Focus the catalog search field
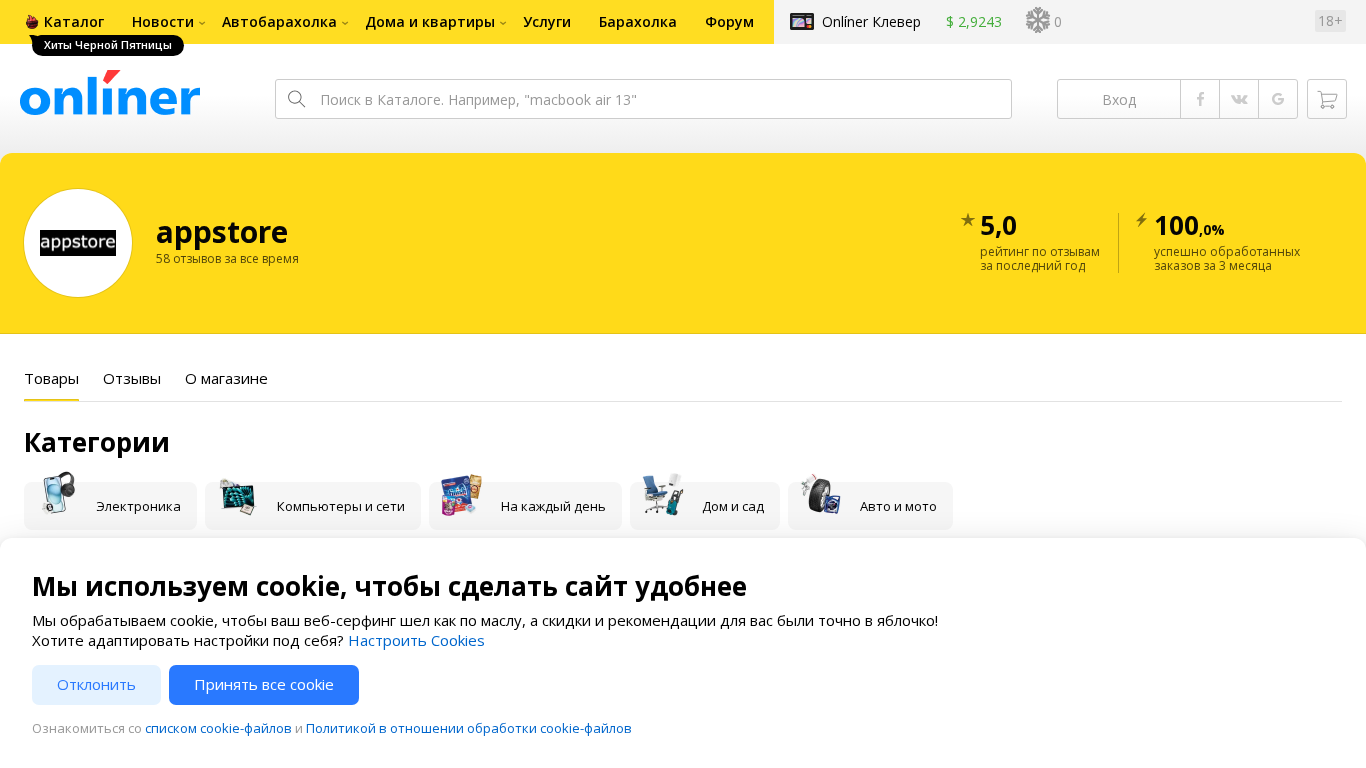Image resolution: width=1366 pixels, height=768 pixels. [643, 99]
